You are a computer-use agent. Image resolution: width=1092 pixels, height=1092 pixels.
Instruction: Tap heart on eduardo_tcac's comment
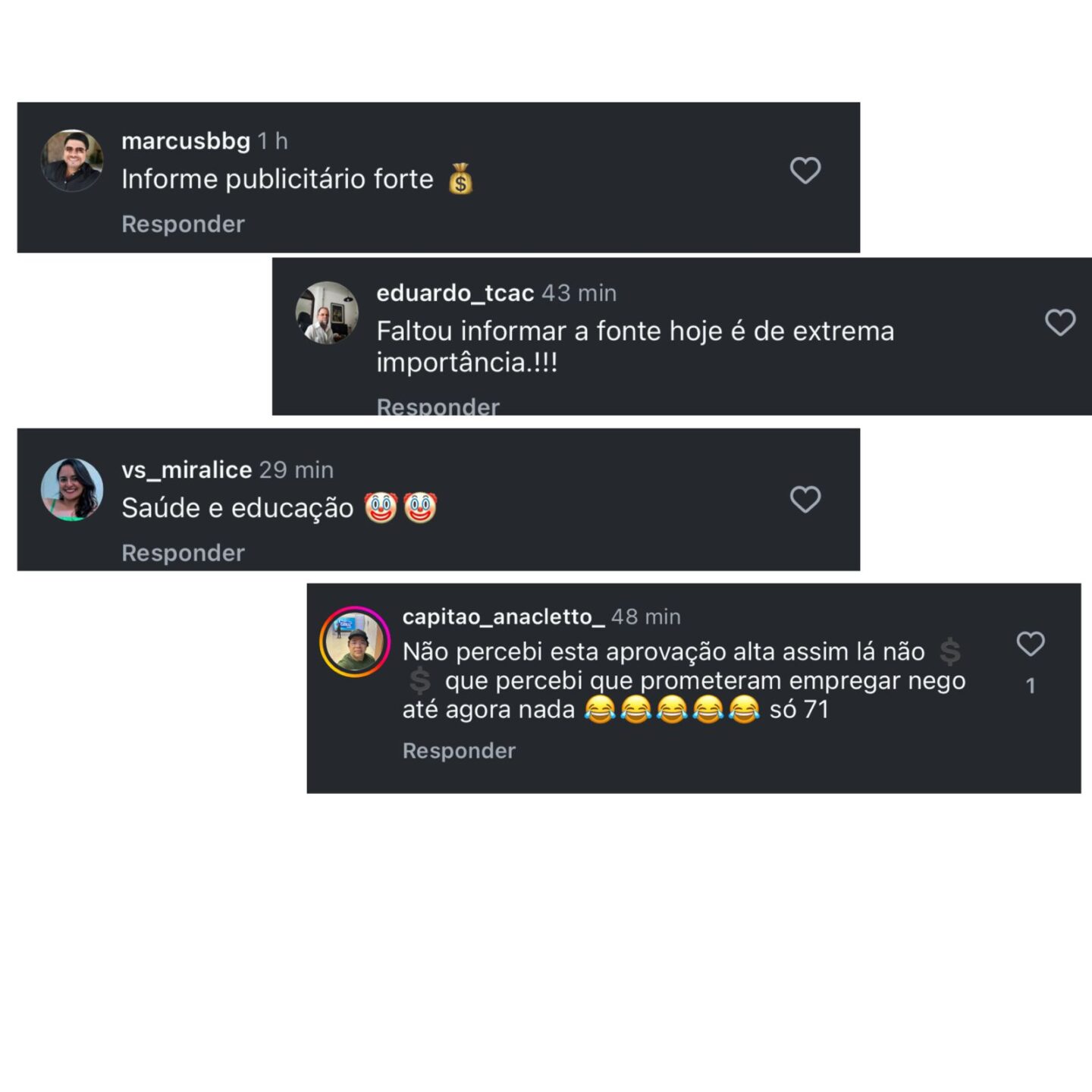point(1060,322)
